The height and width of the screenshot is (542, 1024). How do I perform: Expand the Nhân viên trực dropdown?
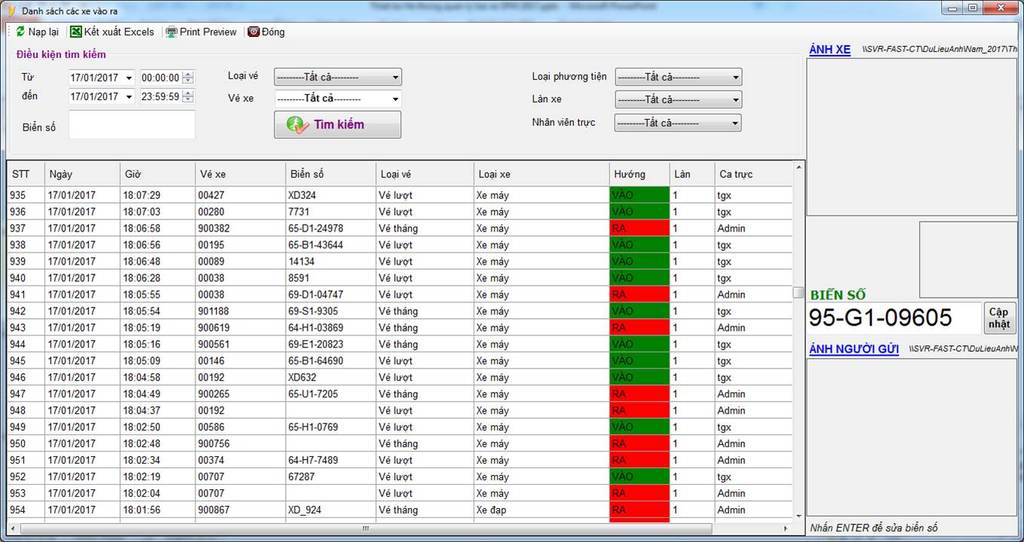click(736, 123)
